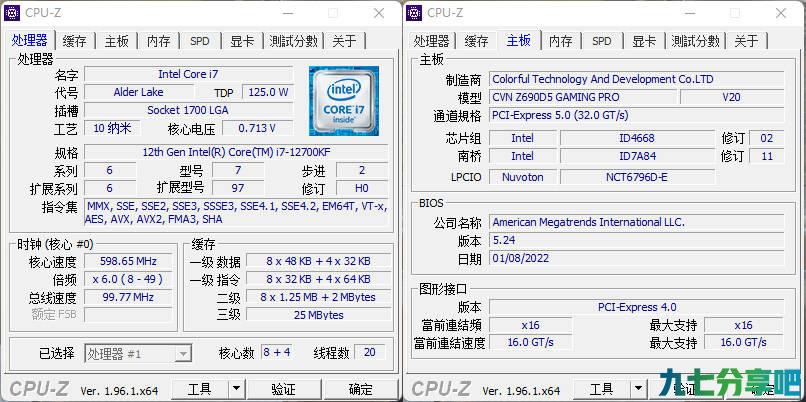Image resolution: width=806 pixels, height=402 pixels.
Task: Close the left CPU-Z window
Action: click(379, 13)
